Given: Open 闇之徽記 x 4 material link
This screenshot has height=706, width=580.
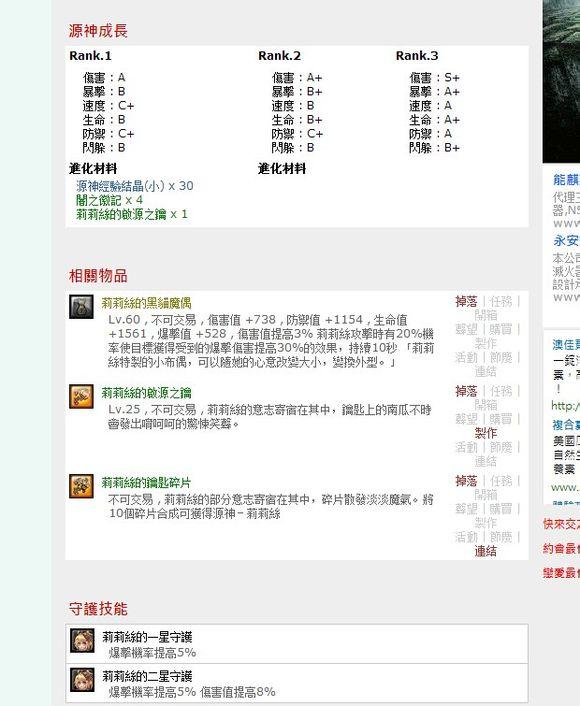Looking at the screenshot, I should pos(109,200).
